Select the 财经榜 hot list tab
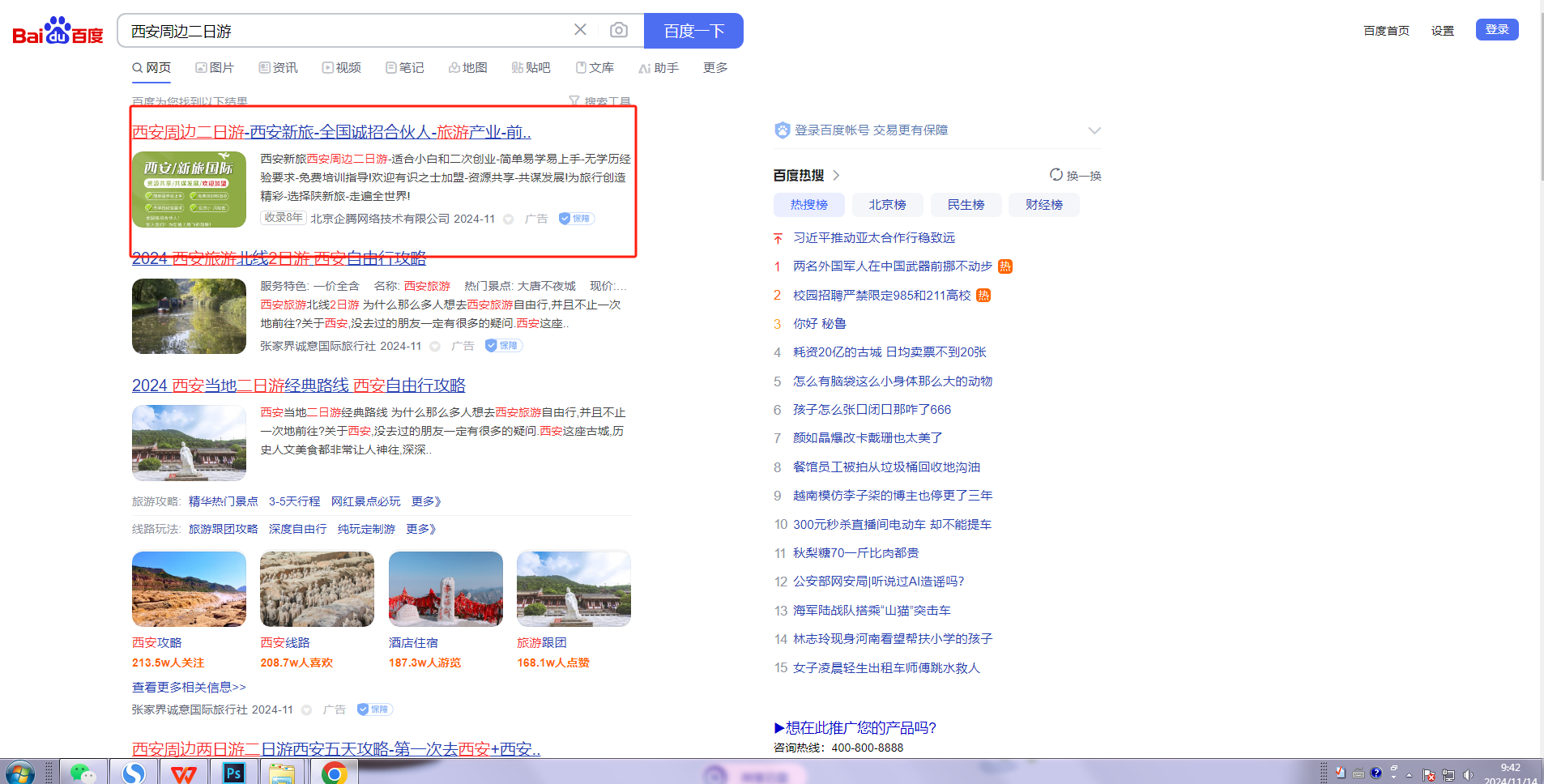The image size is (1544, 784). (1043, 205)
